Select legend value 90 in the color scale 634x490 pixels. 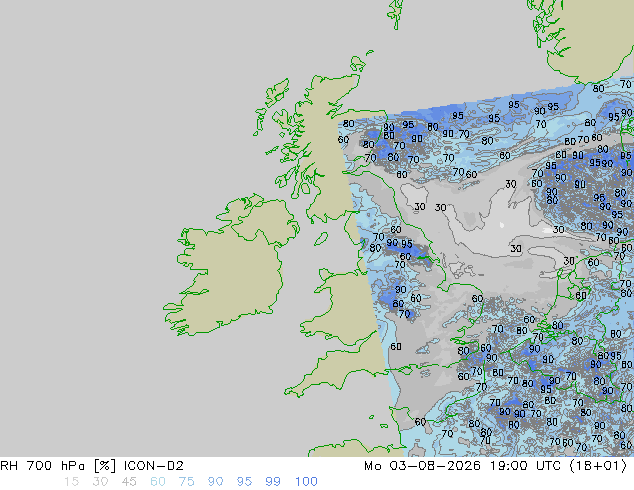[215, 482]
